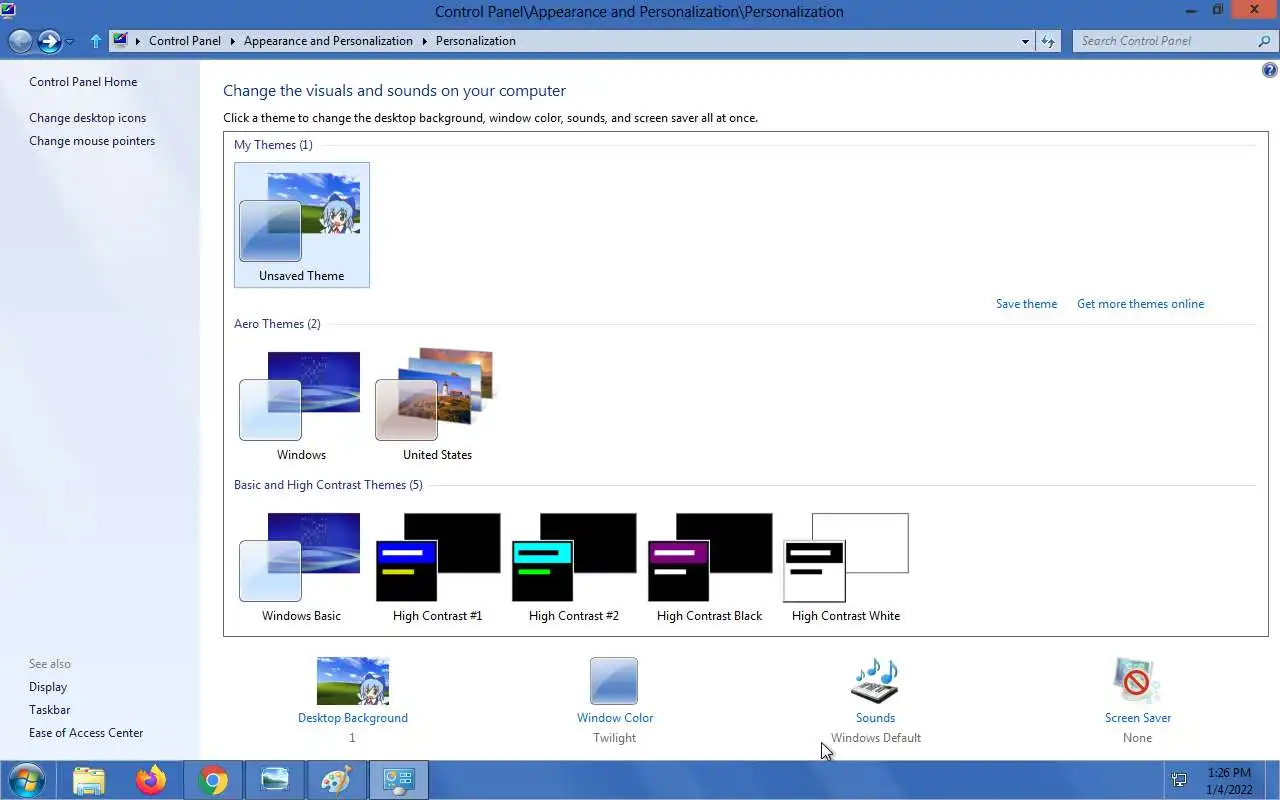Click the Control Panel address bar icon

[x=120, y=41]
